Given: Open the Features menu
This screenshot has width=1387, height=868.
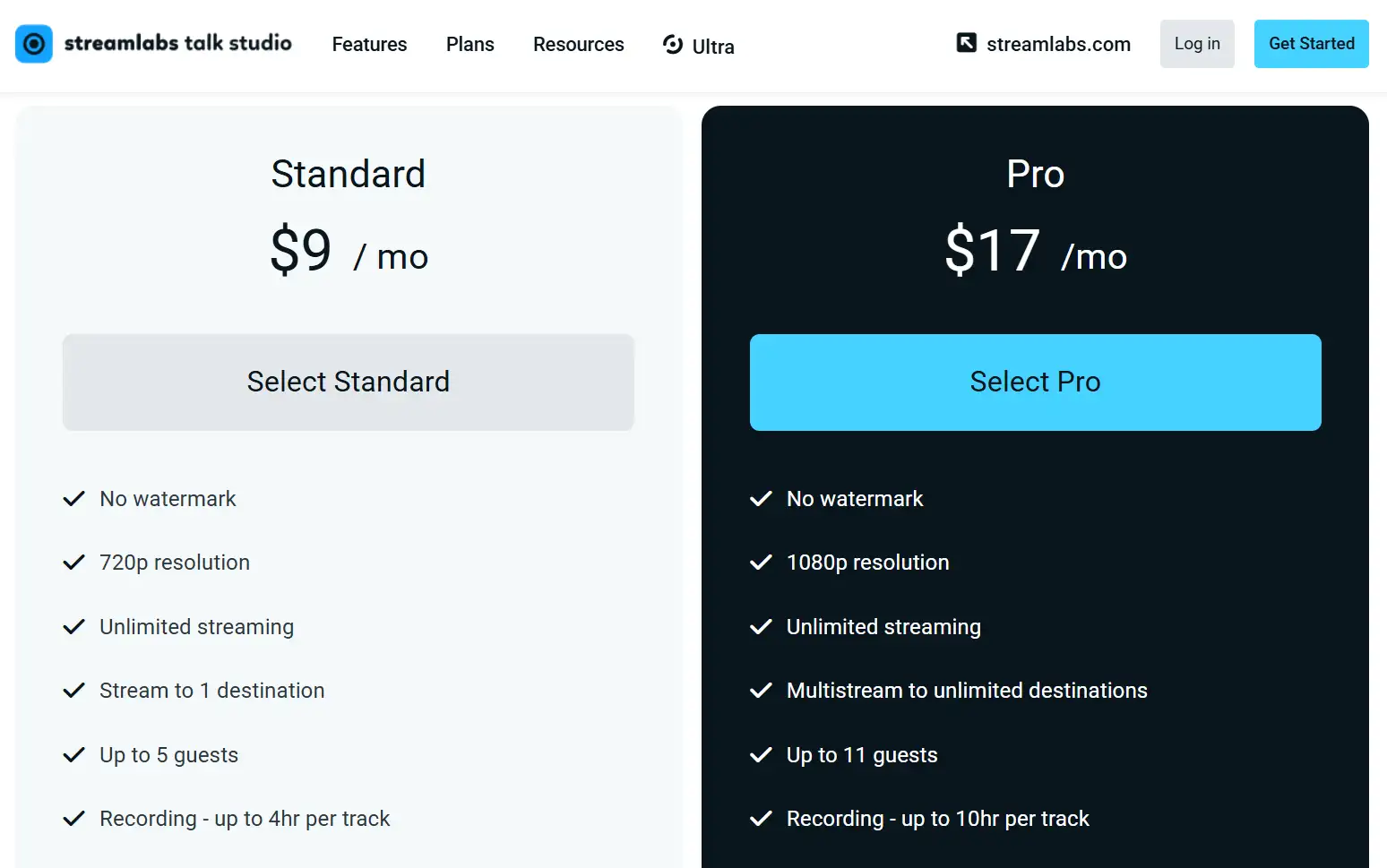Looking at the screenshot, I should point(369,45).
